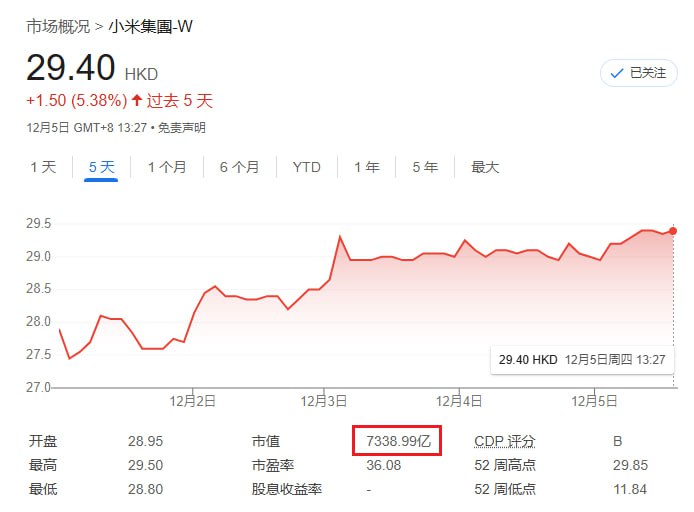694x512 pixels.
Task: Switch to the 1 个月 tab
Action: tap(167, 167)
